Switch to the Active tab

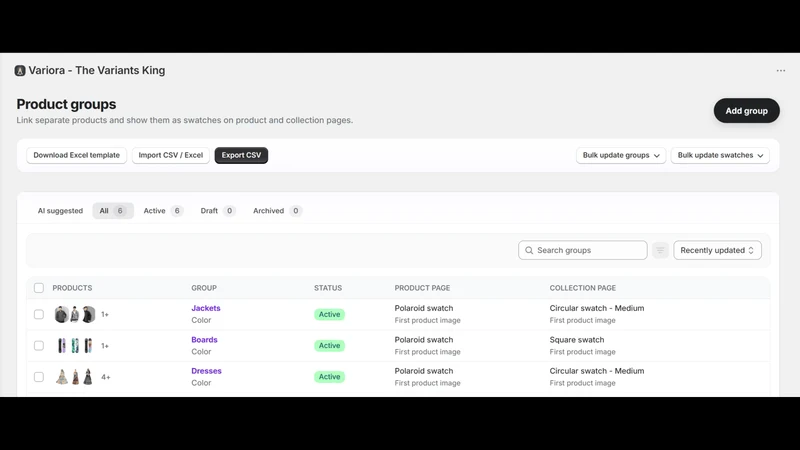click(x=163, y=211)
